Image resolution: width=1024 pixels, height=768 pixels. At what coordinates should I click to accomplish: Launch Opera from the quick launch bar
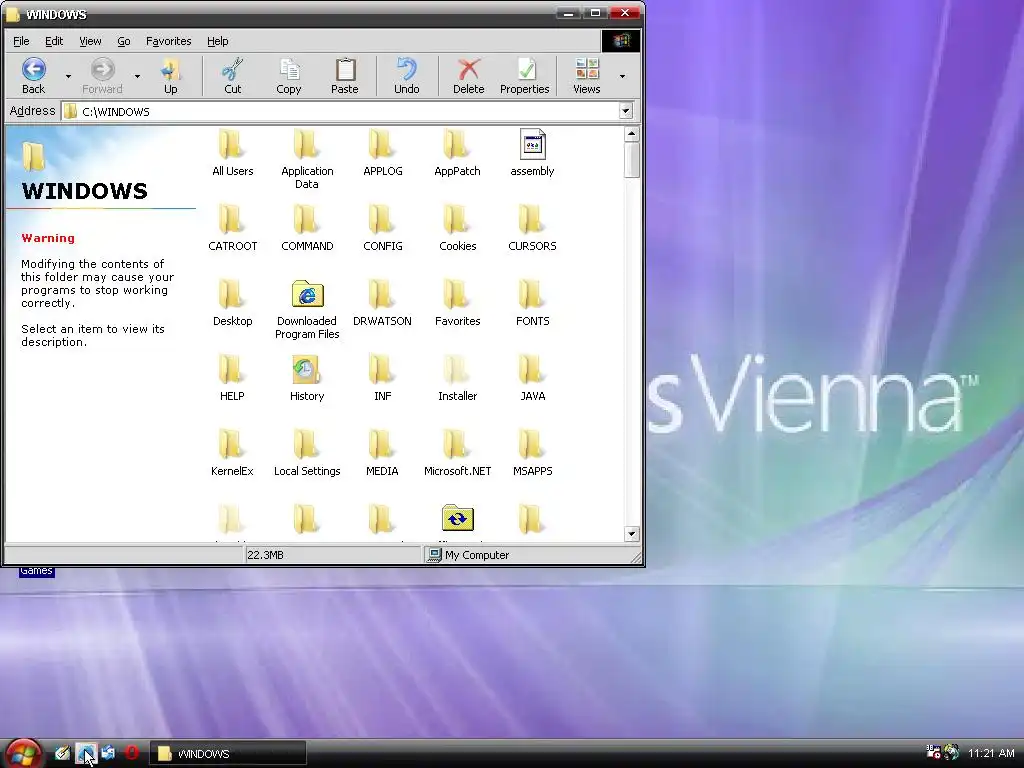click(x=131, y=753)
